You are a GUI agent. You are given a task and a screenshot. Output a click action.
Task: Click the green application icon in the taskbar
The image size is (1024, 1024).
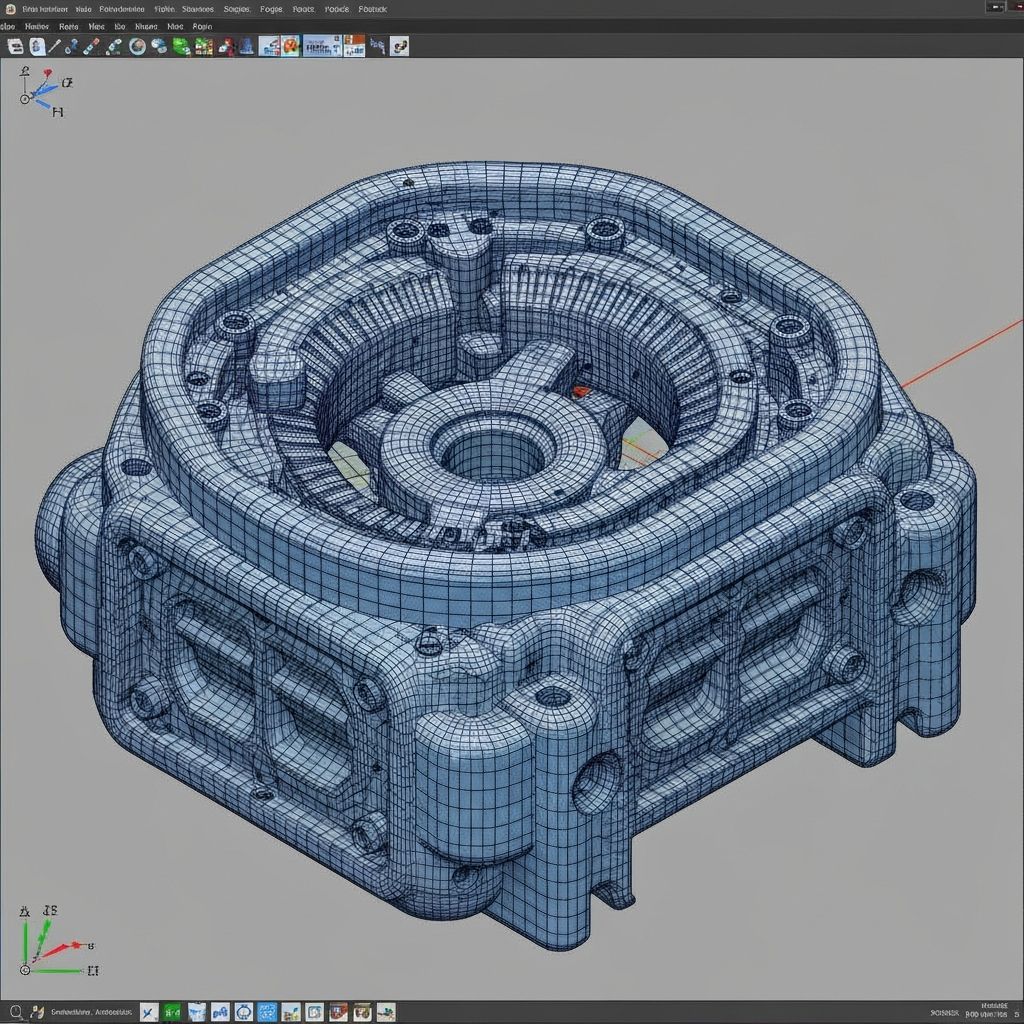point(172,1011)
